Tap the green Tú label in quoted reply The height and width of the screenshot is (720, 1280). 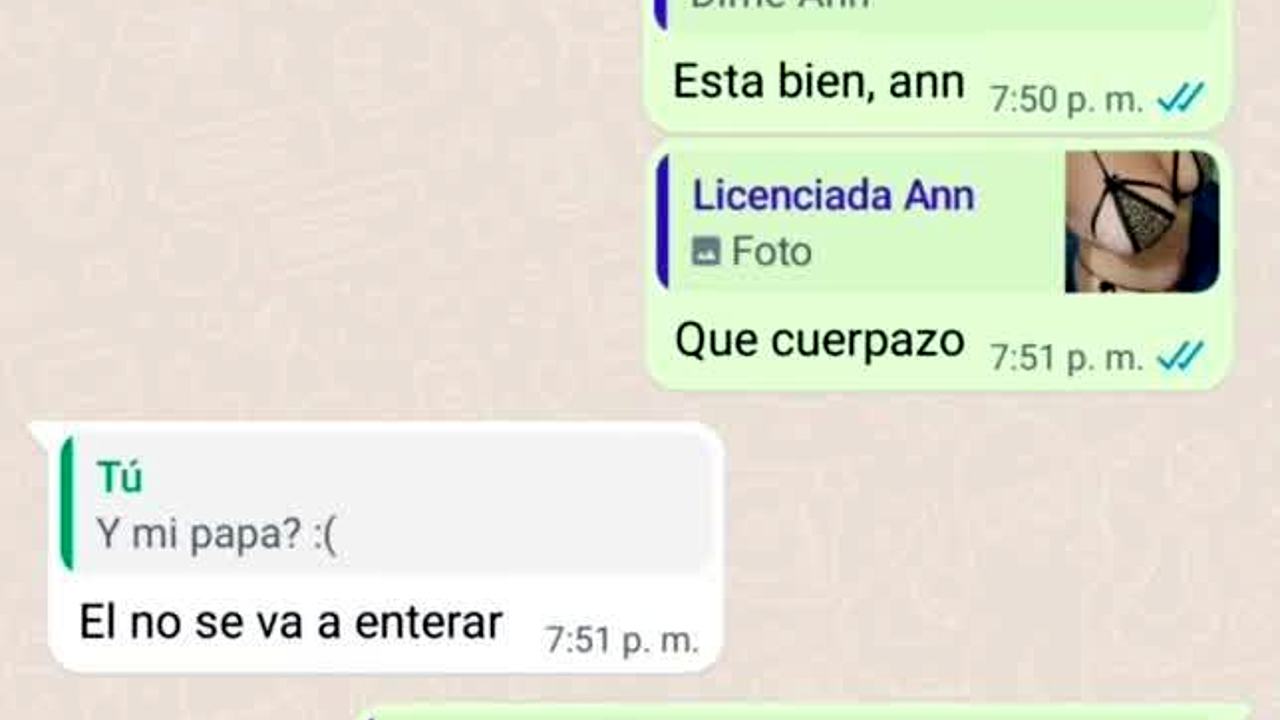click(119, 478)
